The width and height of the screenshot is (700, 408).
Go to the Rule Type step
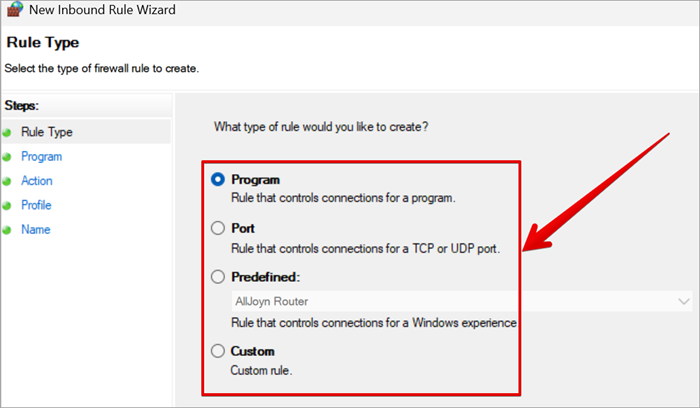[46, 132]
